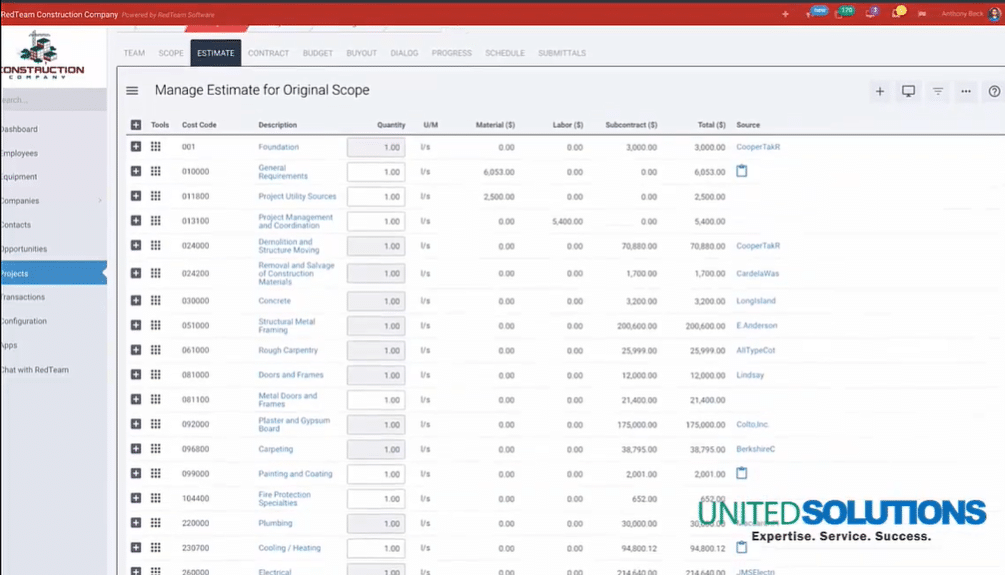
Task: Open Employees in the sidebar
Action: pyautogui.click(x=19, y=153)
